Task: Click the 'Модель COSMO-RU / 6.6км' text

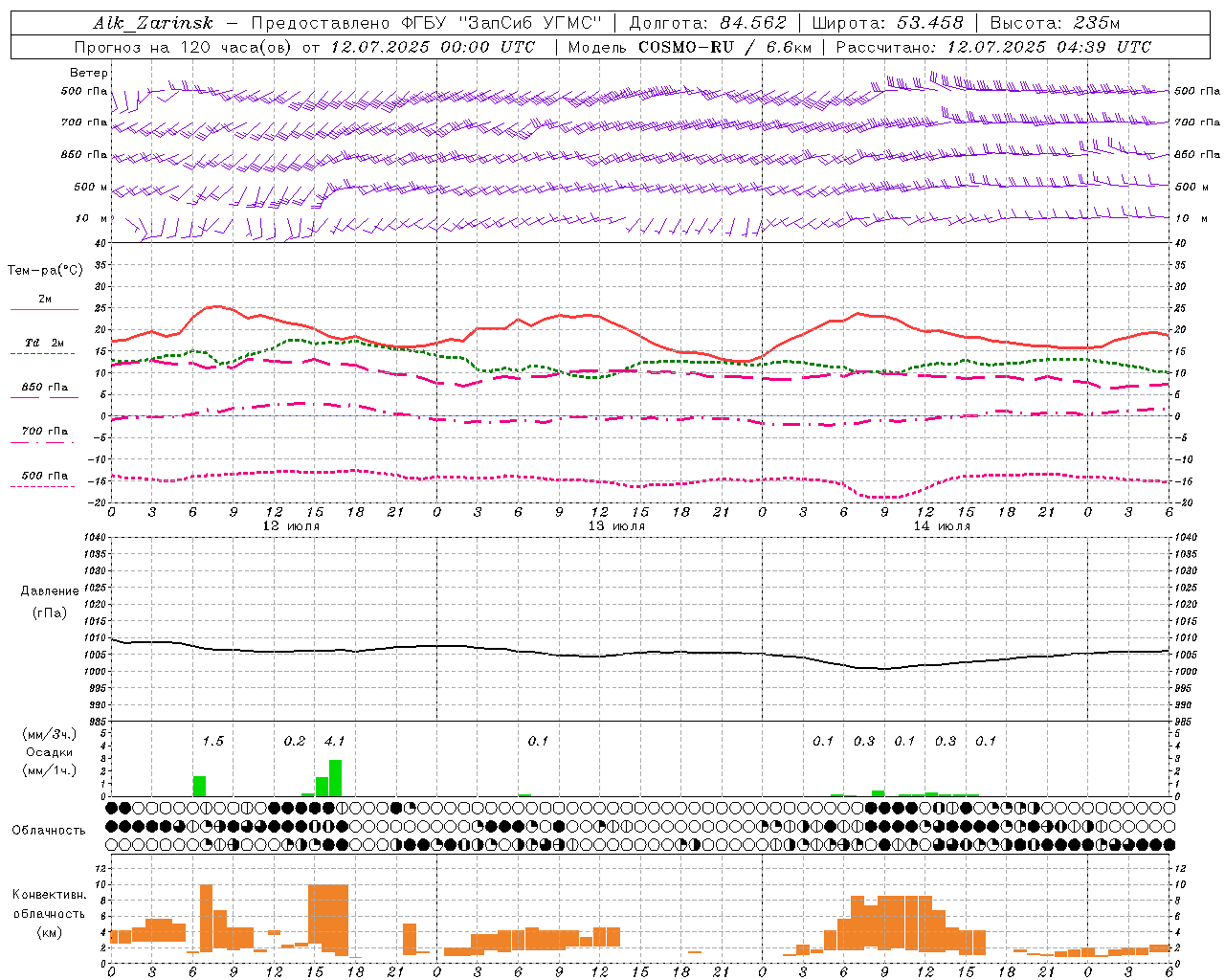Action: click(x=690, y=47)
